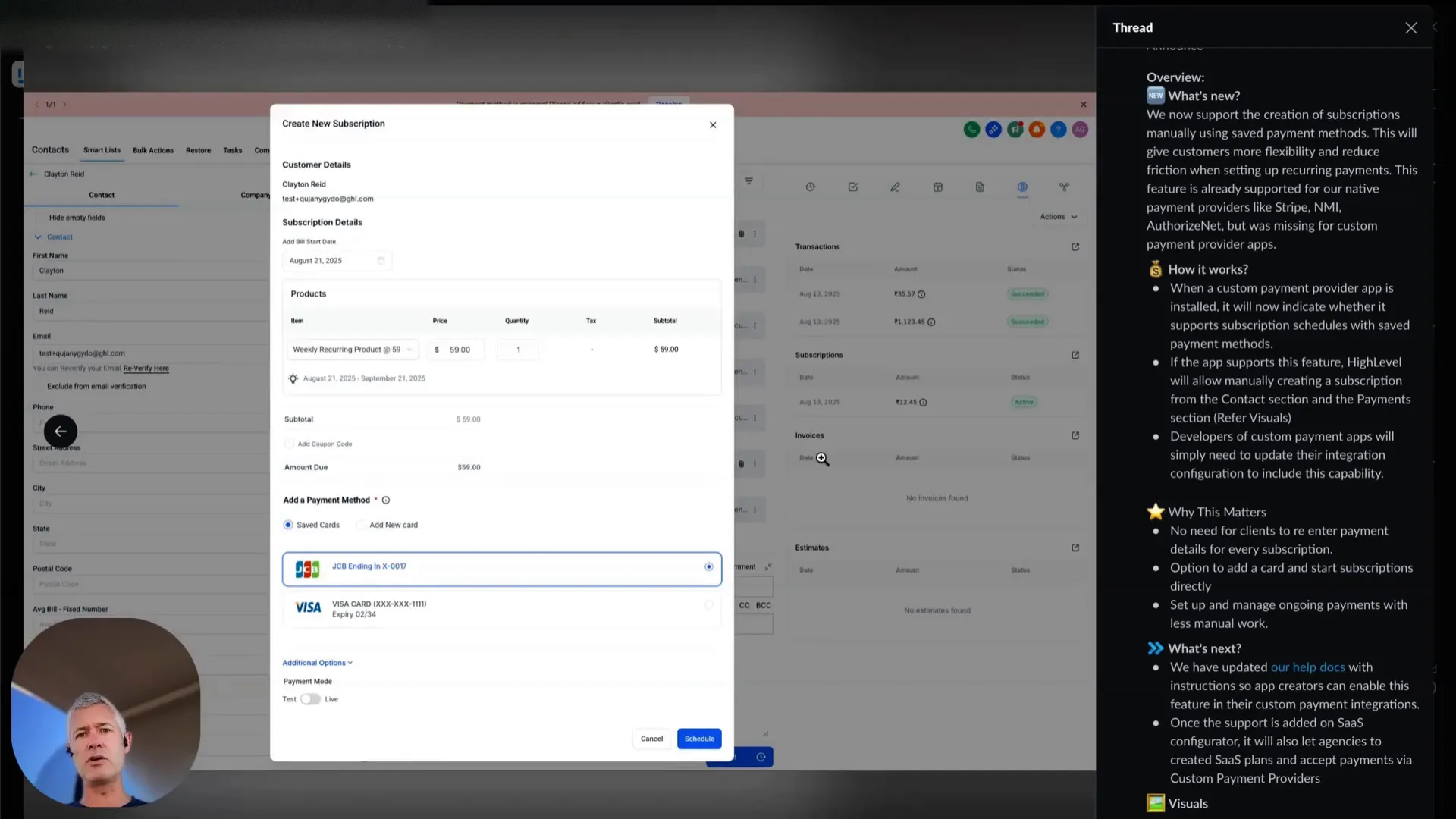The image size is (1456, 819).
Task: Toggle Payment Mode between Test and Live
Action: point(310,700)
